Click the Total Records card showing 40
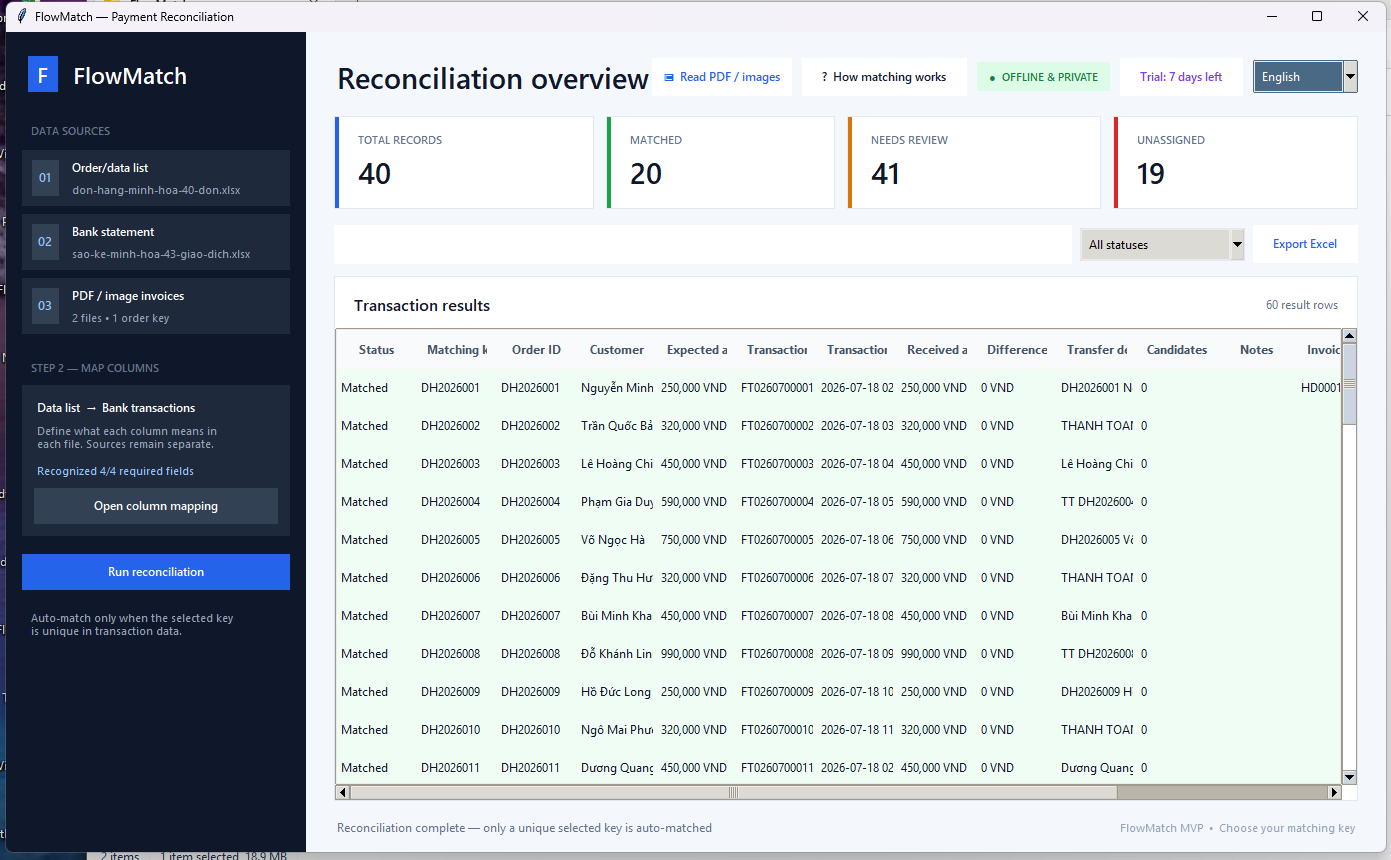 [x=465, y=163]
